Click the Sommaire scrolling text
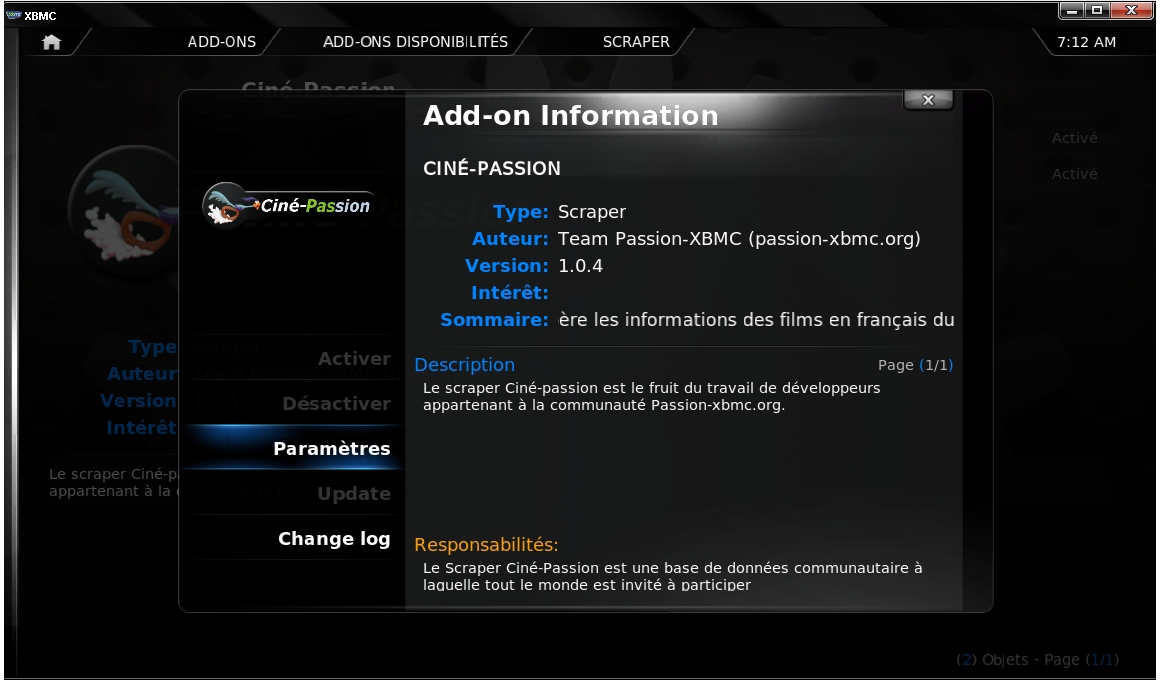Image resolution: width=1160 pixels, height=680 pixels. [756, 320]
